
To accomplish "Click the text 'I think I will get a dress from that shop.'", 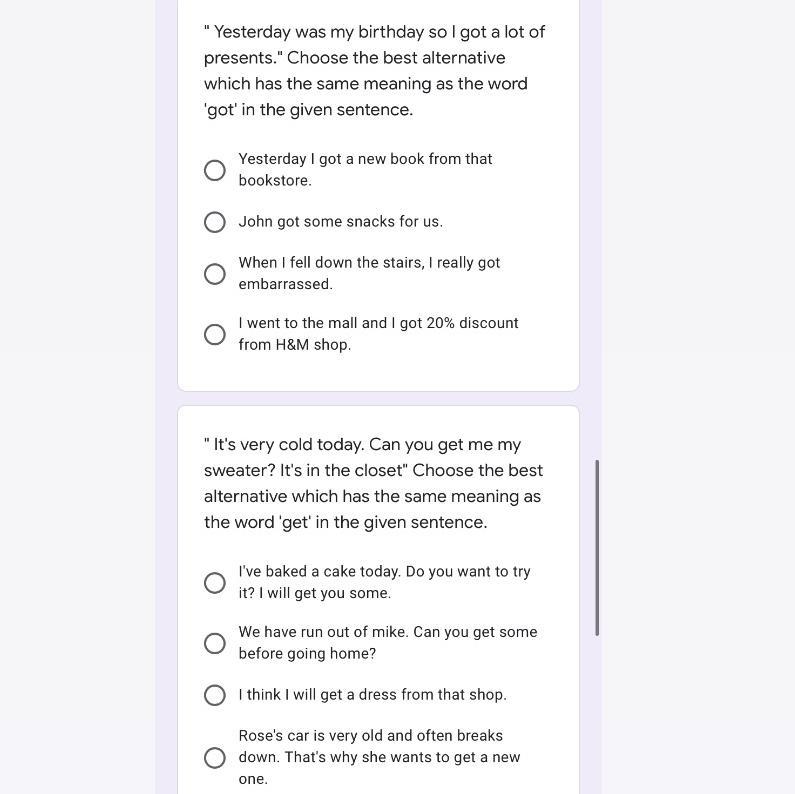I will [372, 695].
